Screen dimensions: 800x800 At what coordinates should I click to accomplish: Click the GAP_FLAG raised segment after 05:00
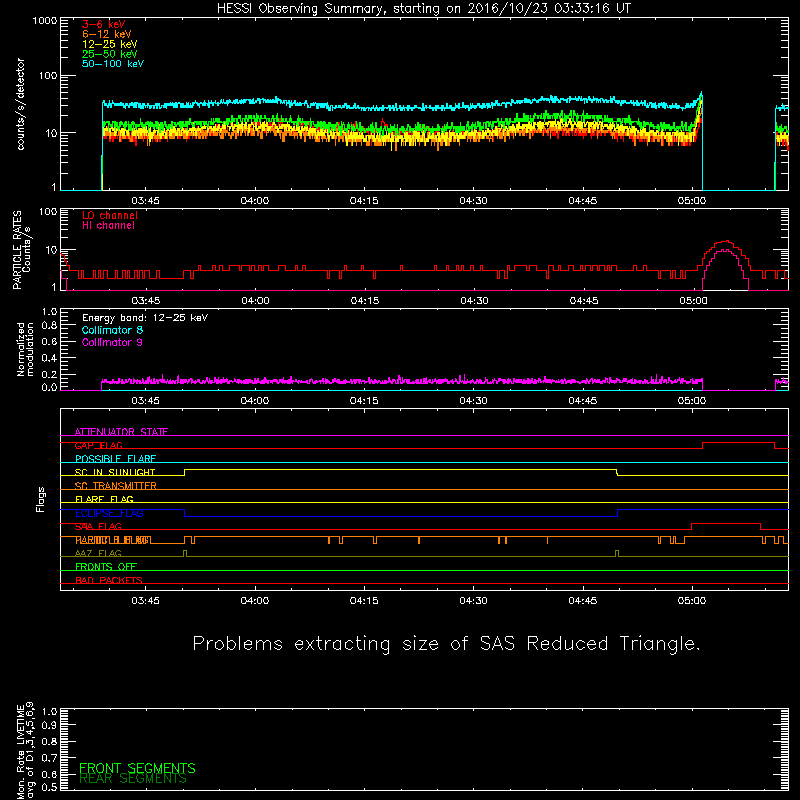pyautogui.click(x=738, y=443)
